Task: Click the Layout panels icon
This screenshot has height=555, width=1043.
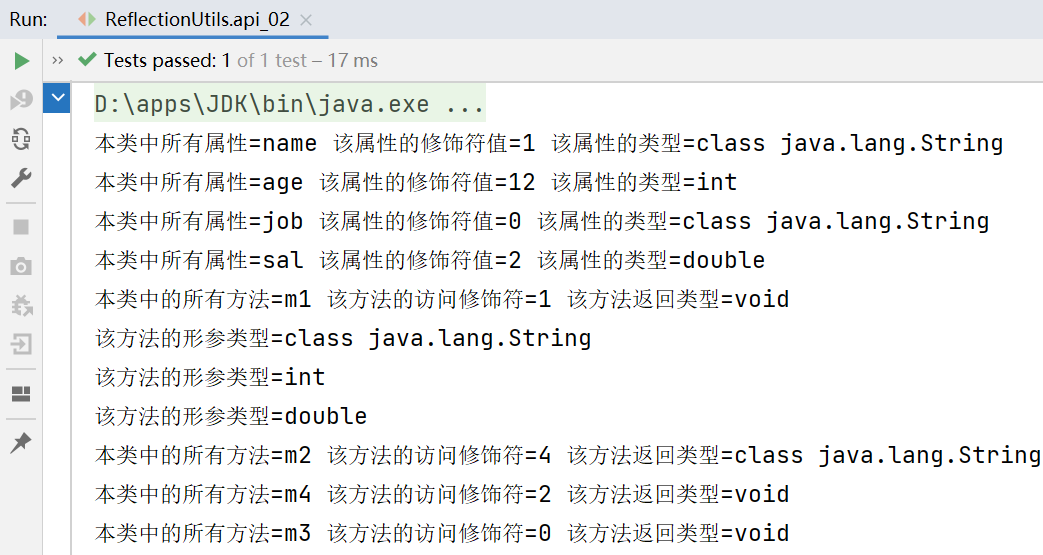Action: 21,394
